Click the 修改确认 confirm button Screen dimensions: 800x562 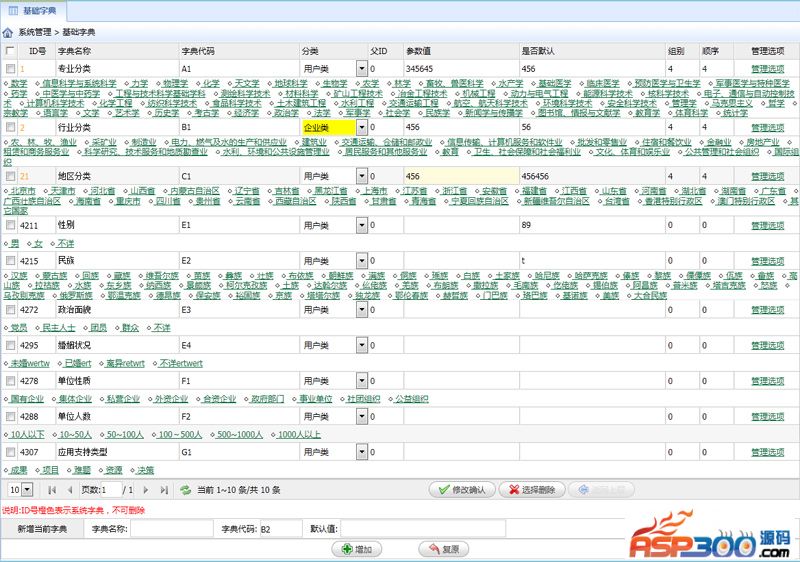462,490
